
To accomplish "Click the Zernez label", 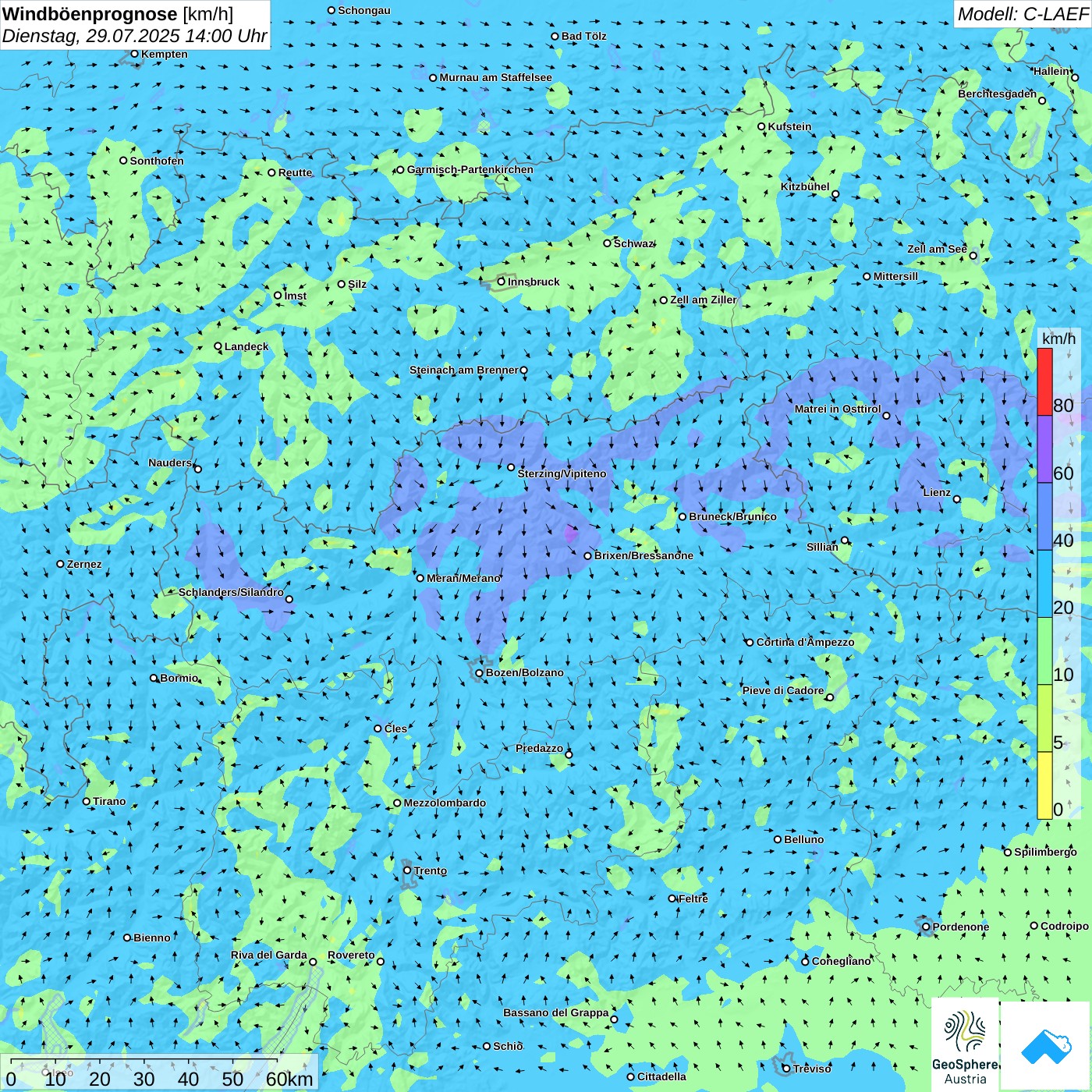I will coord(84,564).
